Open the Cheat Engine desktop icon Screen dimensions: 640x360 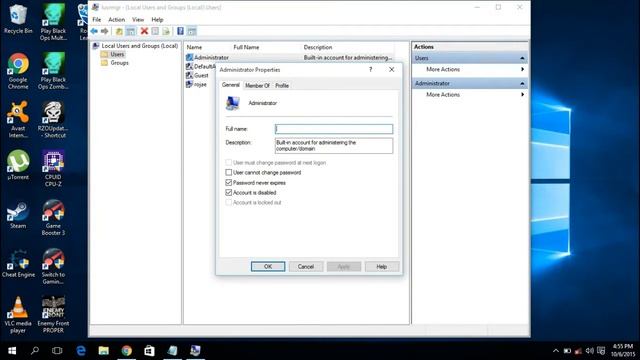[18, 263]
